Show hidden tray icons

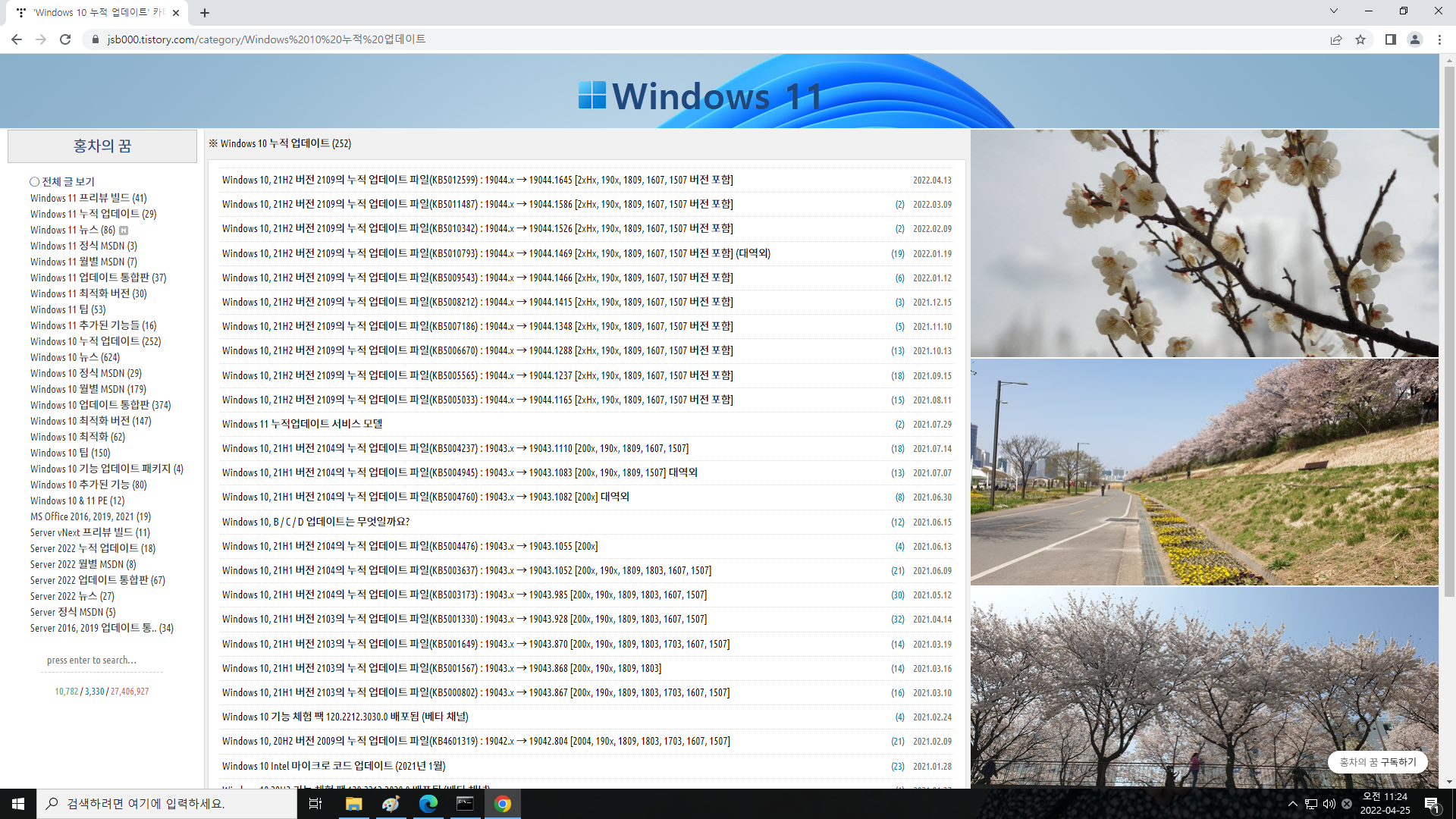pos(1293,804)
